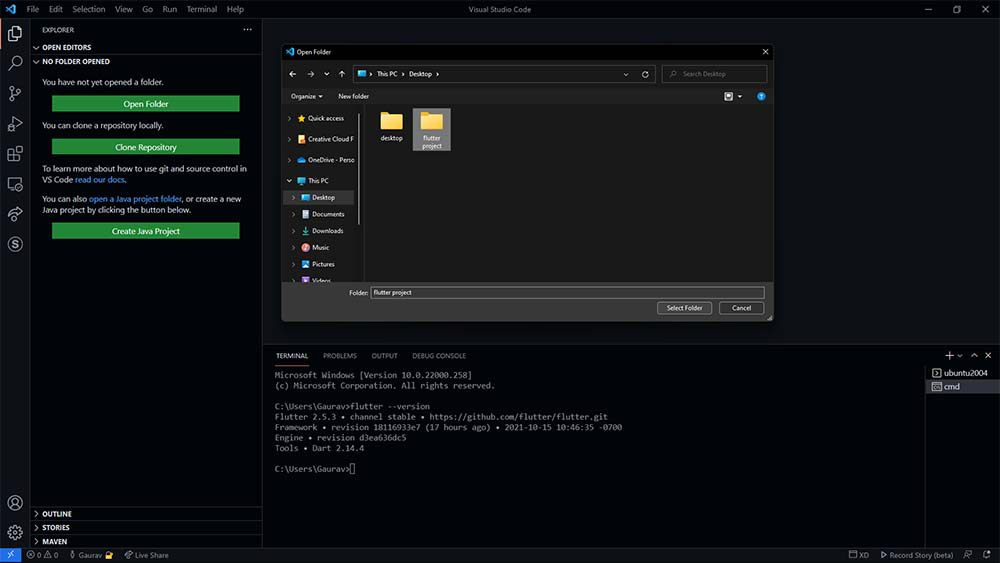This screenshot has width=1000, height=563.
Task: Click the new terminal plus icon
Action: pyautogui.click(x=949, y=356)
